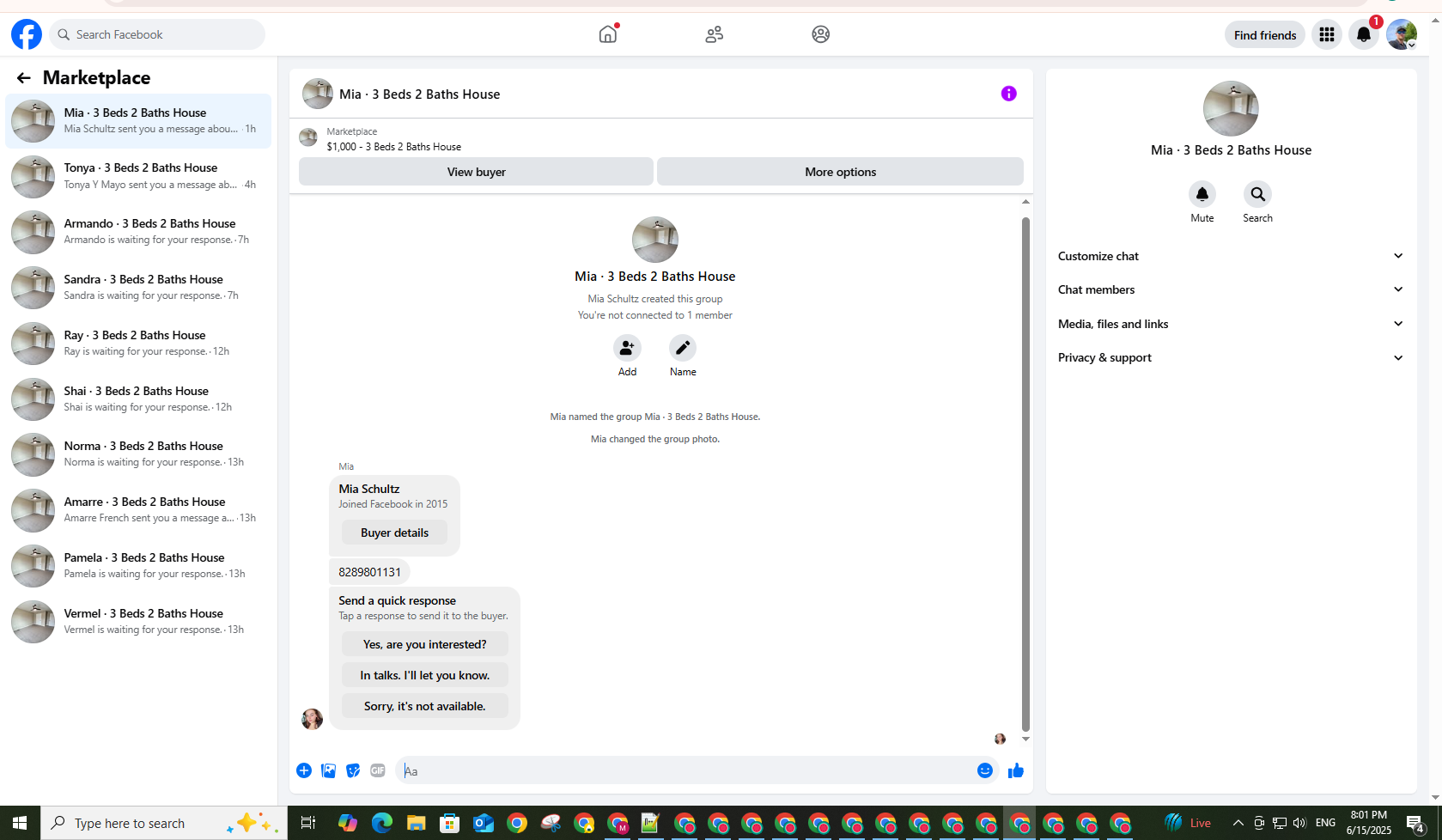The height and width of the screenshot is (840, 1442).
Task: Open more actions plus icon in composer
Action: (x=304, y=770)
